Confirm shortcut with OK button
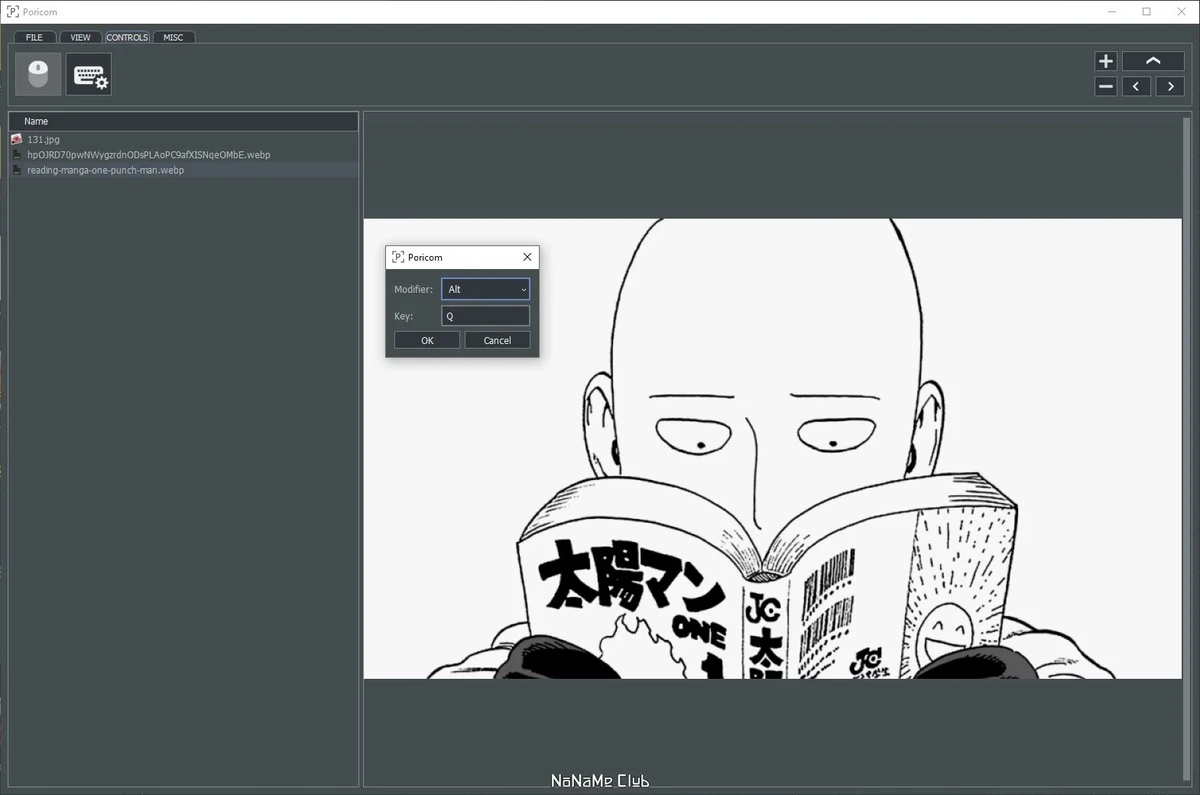The image size is (1200, 795). pos(427,340)
